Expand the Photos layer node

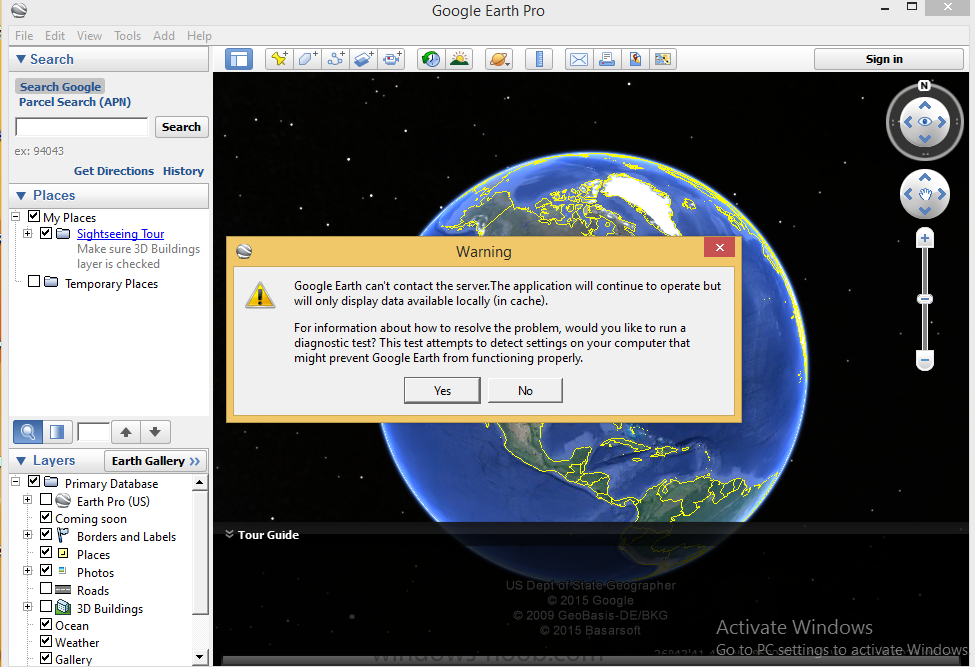[27, 570]
